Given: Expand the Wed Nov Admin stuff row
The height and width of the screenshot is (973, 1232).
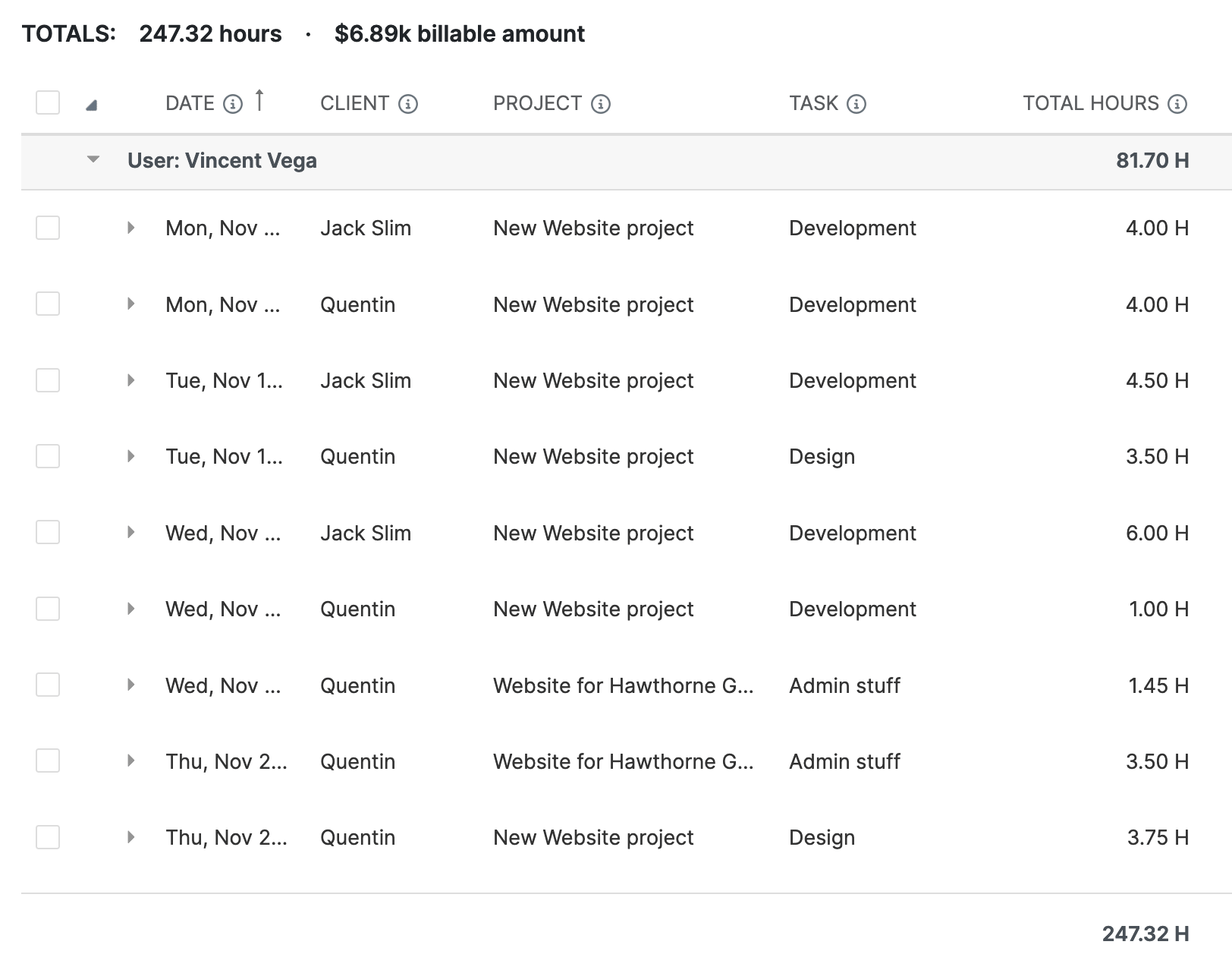Looking at the screenshot, I should [x=132, y=685].
